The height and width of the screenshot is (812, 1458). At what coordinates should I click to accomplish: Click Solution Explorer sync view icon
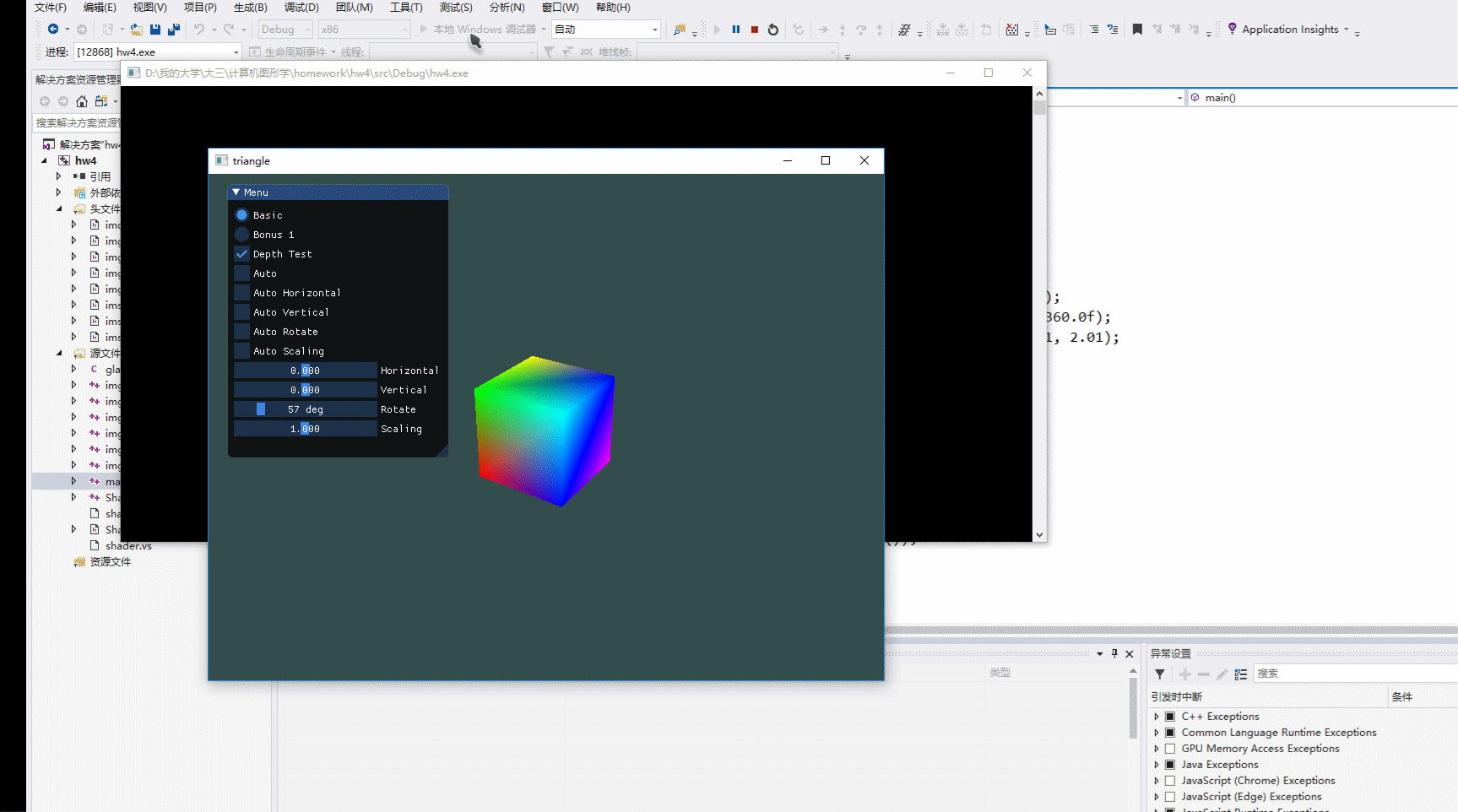pos(101,101)
